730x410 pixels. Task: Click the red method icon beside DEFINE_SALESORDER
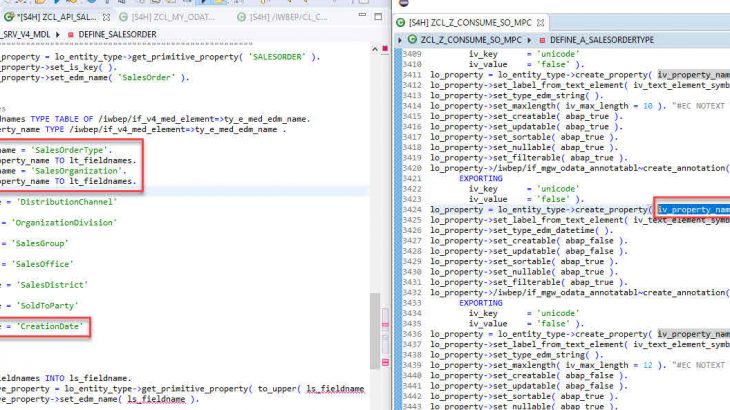click(71, 34)
